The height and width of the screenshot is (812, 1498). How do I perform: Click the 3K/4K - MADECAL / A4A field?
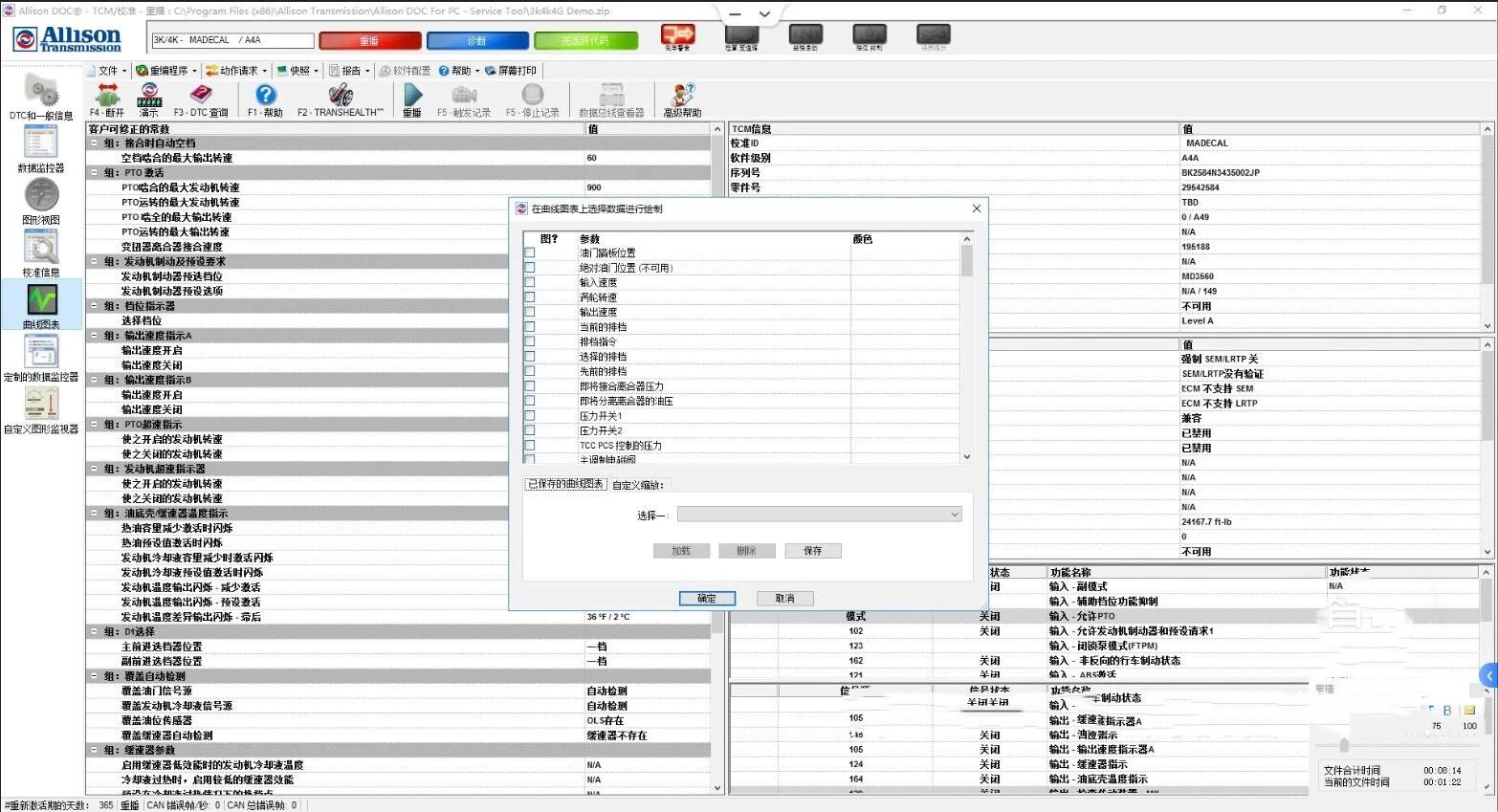pyautogui.click(x=232, y=40)
